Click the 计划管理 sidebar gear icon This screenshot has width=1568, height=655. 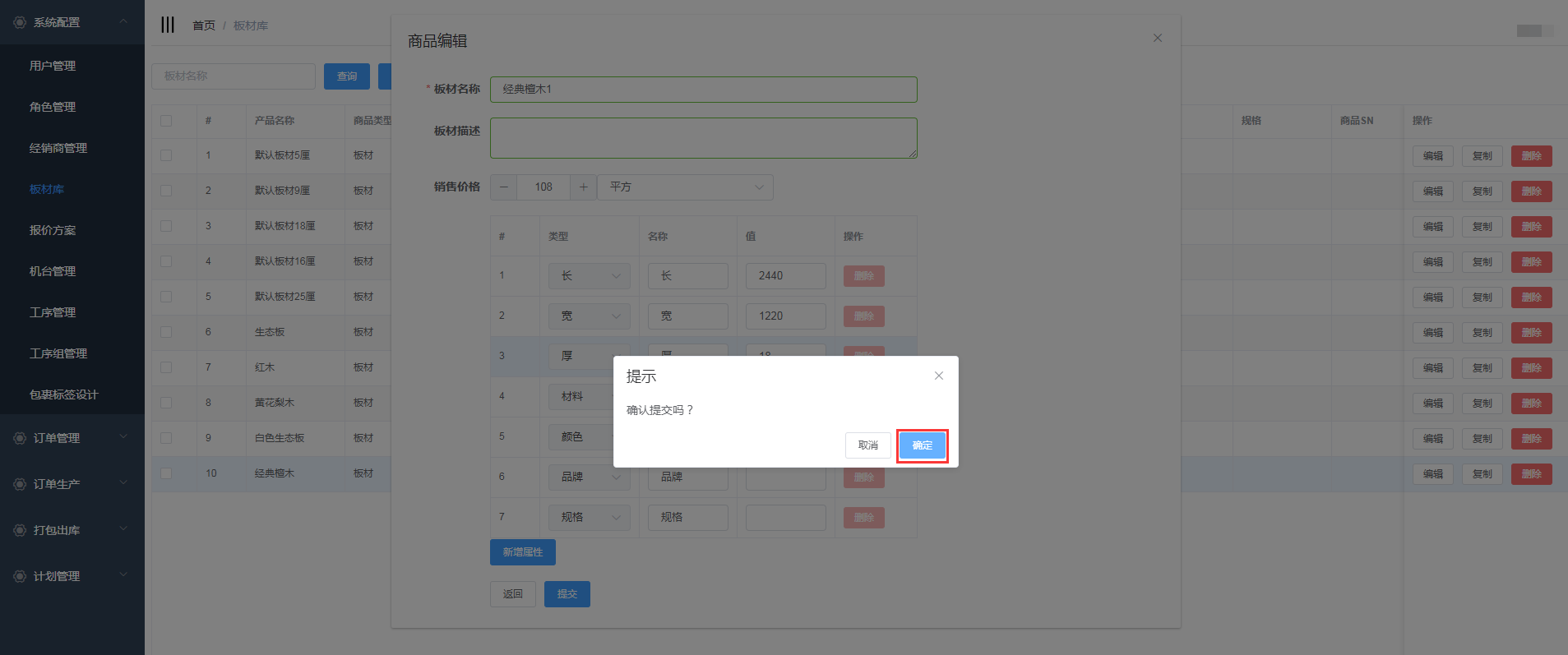coord(20,576)
